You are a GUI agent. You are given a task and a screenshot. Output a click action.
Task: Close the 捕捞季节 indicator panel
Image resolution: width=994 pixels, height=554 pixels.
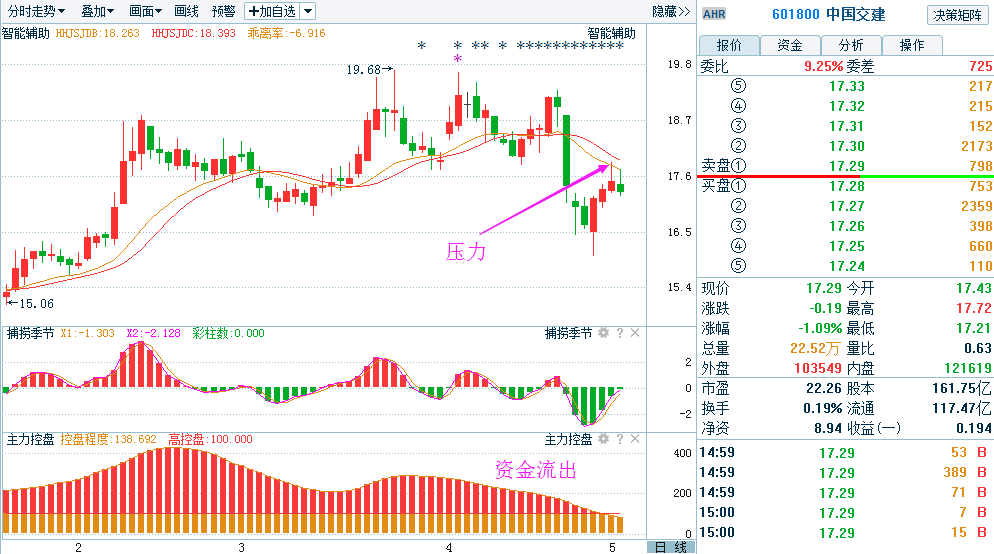(635, 333)
